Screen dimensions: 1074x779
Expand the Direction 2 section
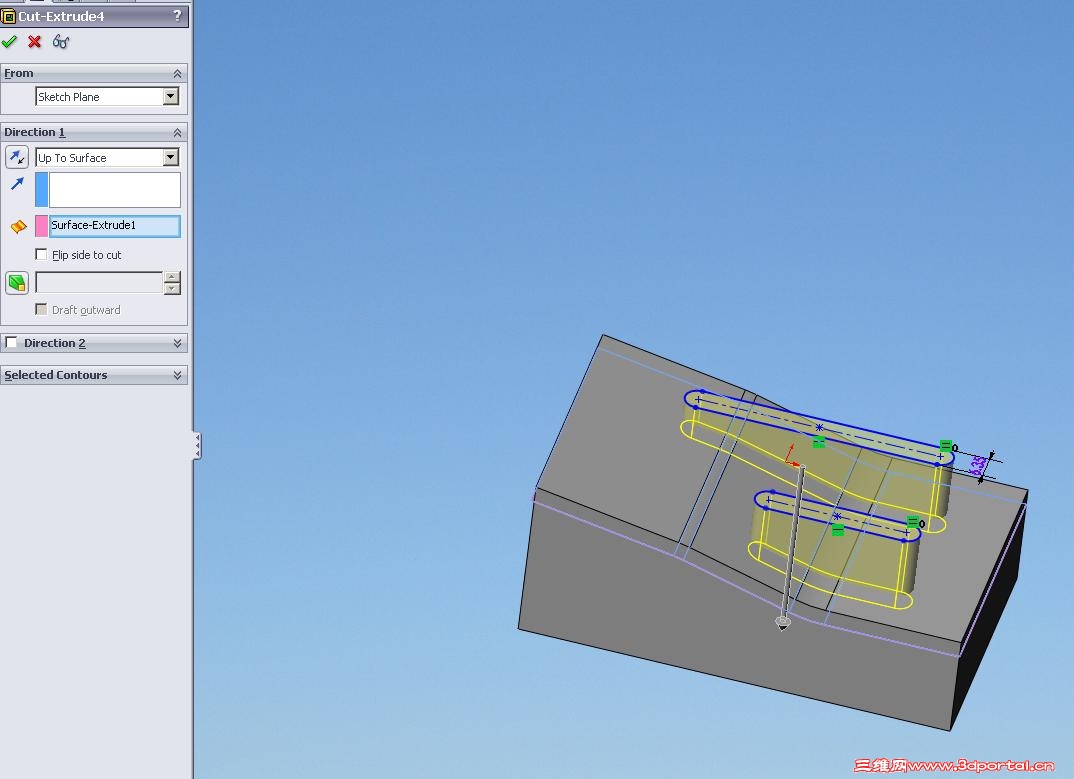(177, 343)
